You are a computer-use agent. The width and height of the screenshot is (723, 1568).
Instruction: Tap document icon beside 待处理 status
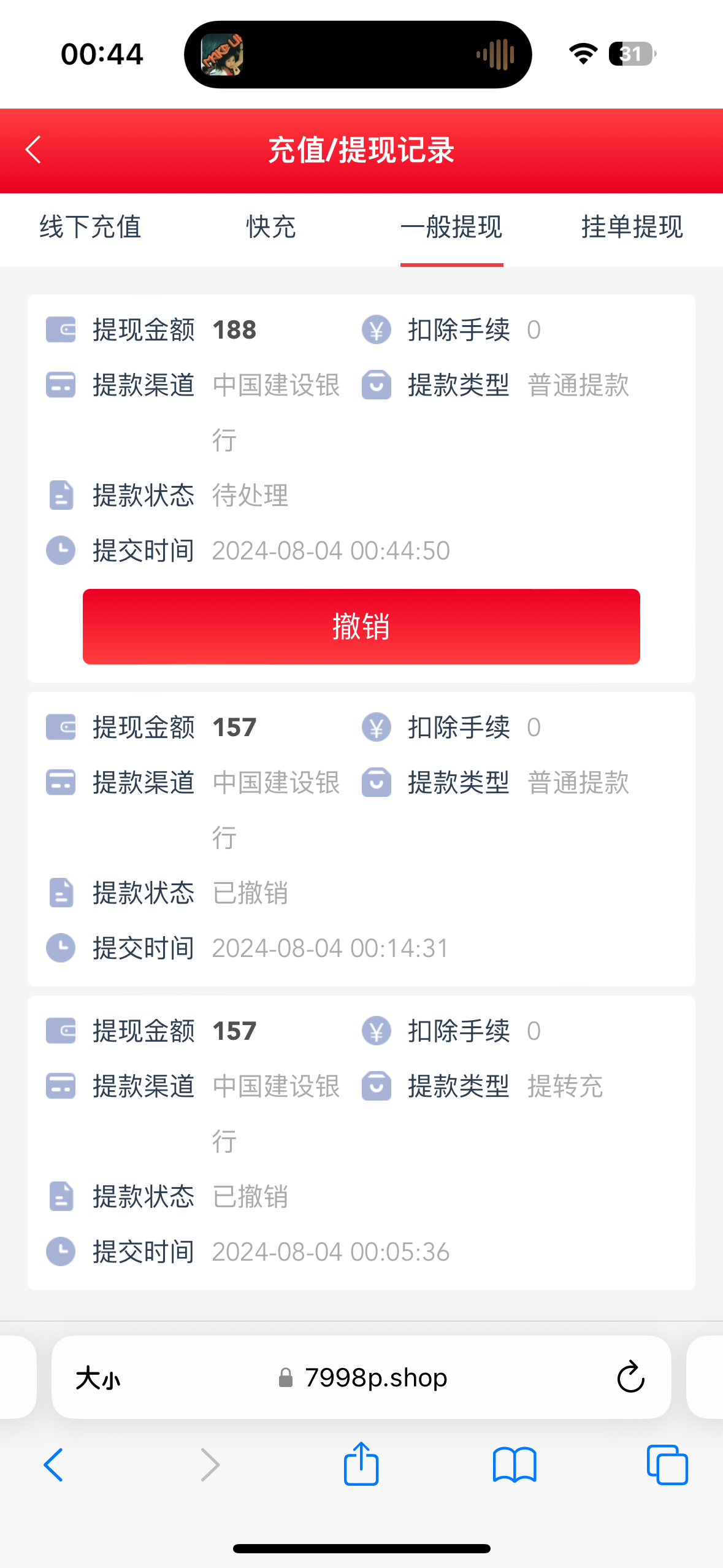coord(61,495)
